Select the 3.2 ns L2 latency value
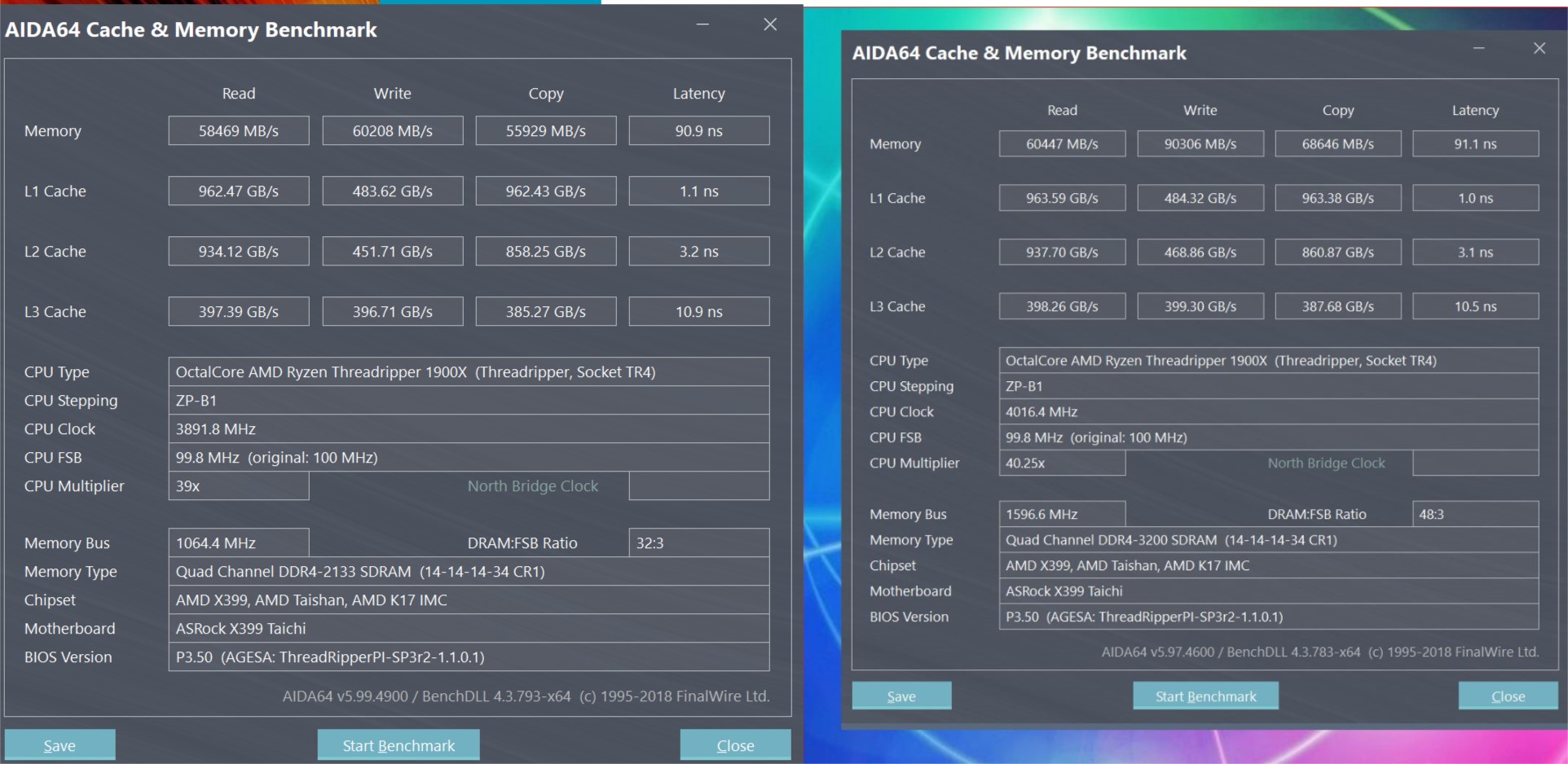This screenshot has height=764, width=1568. pos(699,251)
